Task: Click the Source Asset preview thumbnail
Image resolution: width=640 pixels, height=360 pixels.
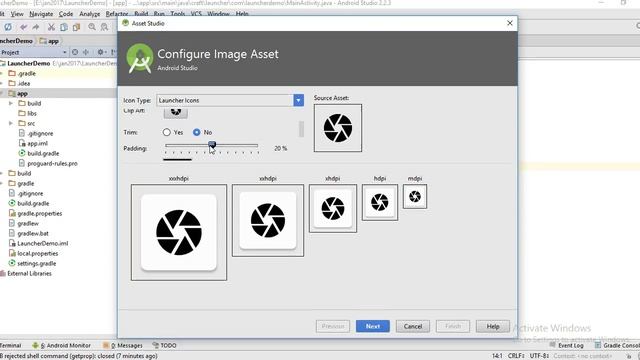Action: [x=338, y=128]
